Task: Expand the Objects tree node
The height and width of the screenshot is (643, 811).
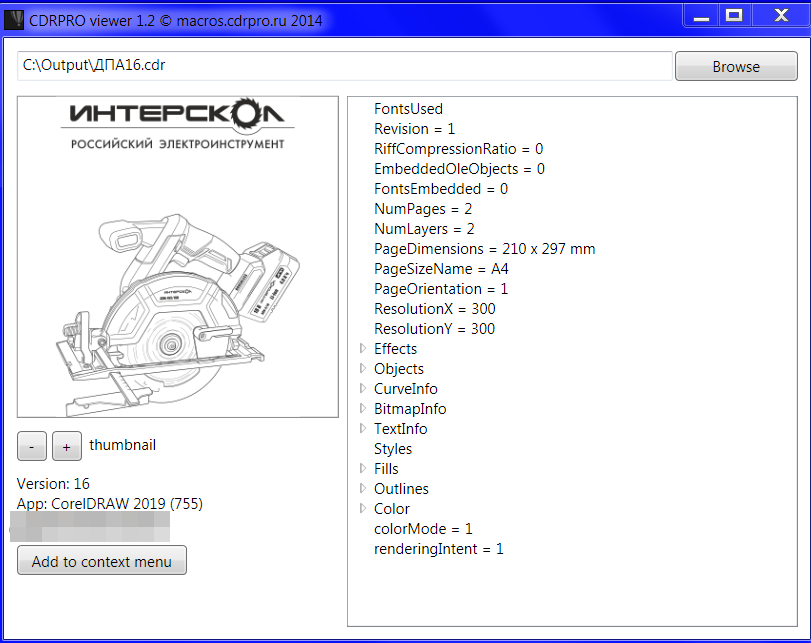Action: pyautogui.click(x=363, y=368)
